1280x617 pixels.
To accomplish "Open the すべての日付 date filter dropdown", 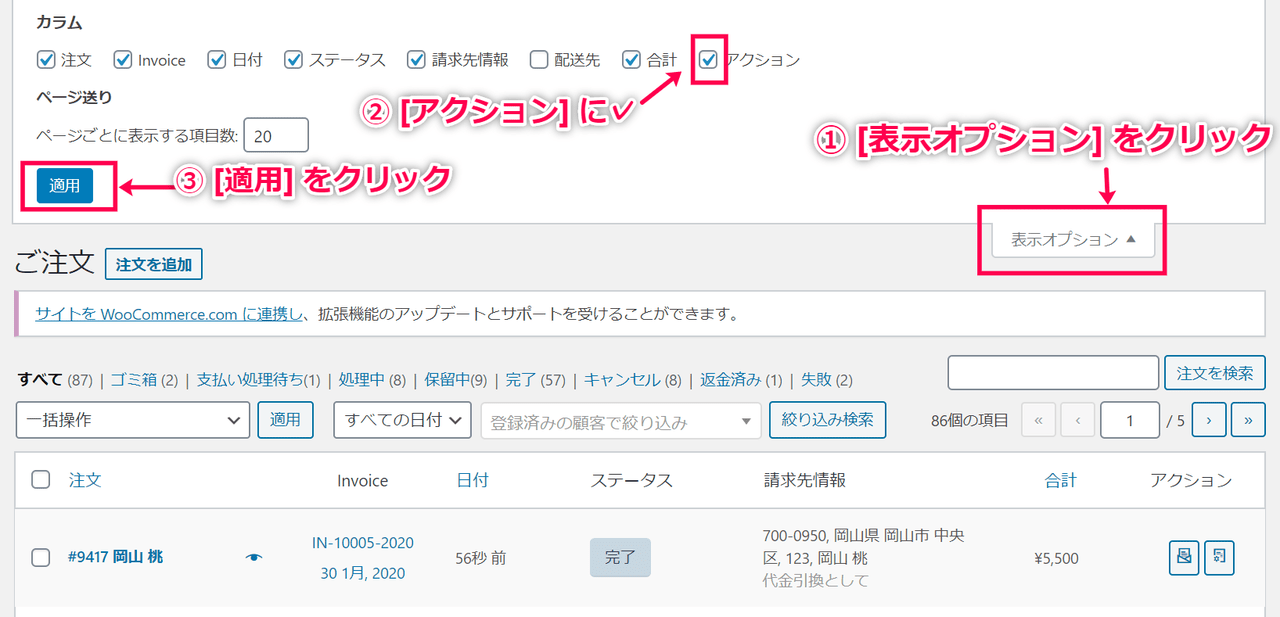I will tap(402, 421).
